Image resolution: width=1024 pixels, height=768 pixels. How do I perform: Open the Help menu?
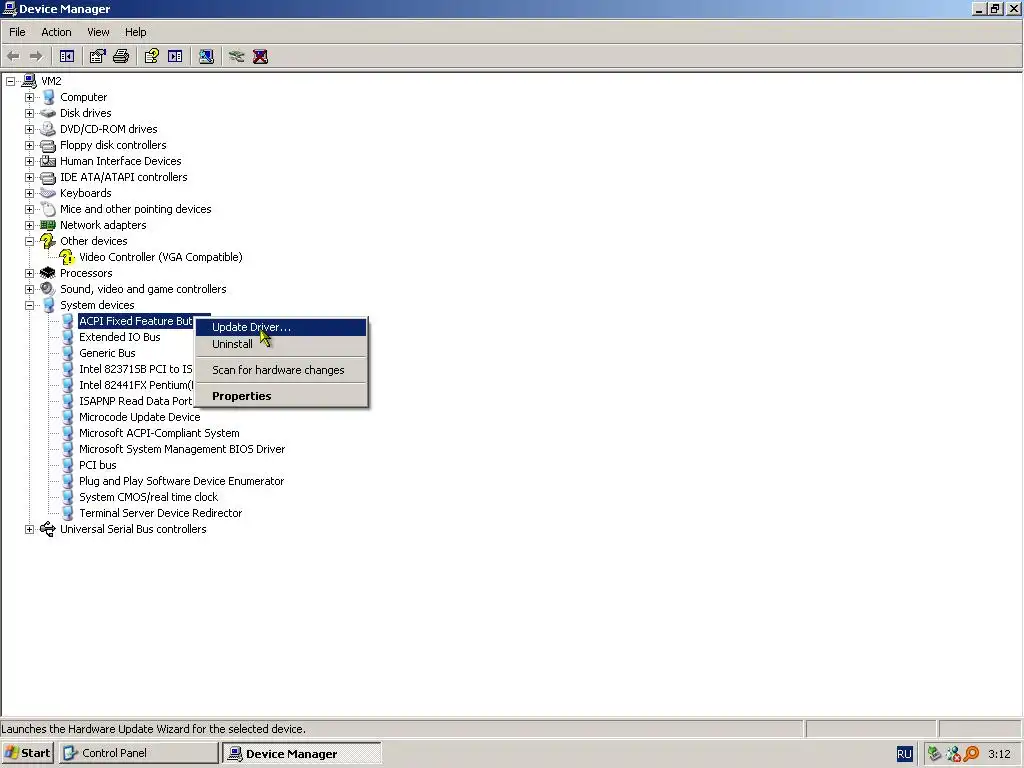[x=135, y=32]
